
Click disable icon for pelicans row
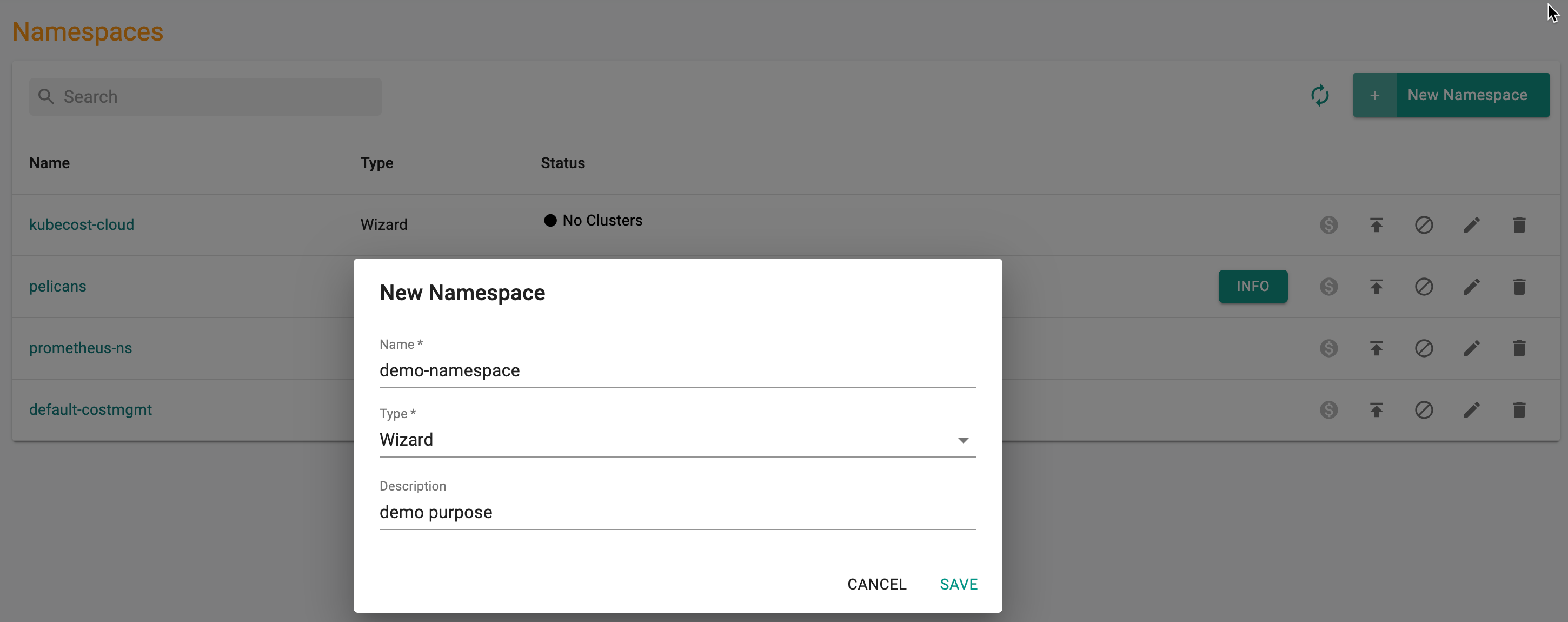(x=1424, y=287)
